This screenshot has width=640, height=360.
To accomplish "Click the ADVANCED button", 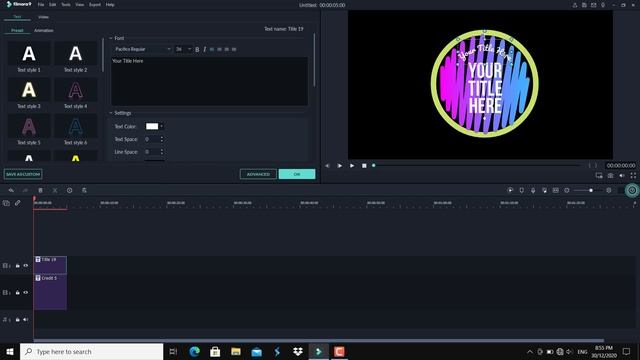I will coord(258,174).
